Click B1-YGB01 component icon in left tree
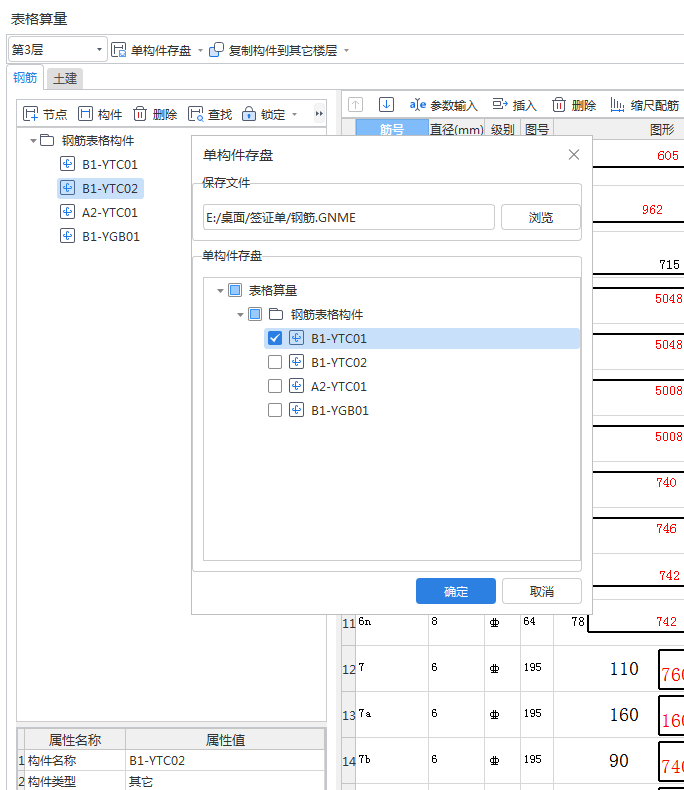This screenshot has height=790, width=684. coord(67,236)
